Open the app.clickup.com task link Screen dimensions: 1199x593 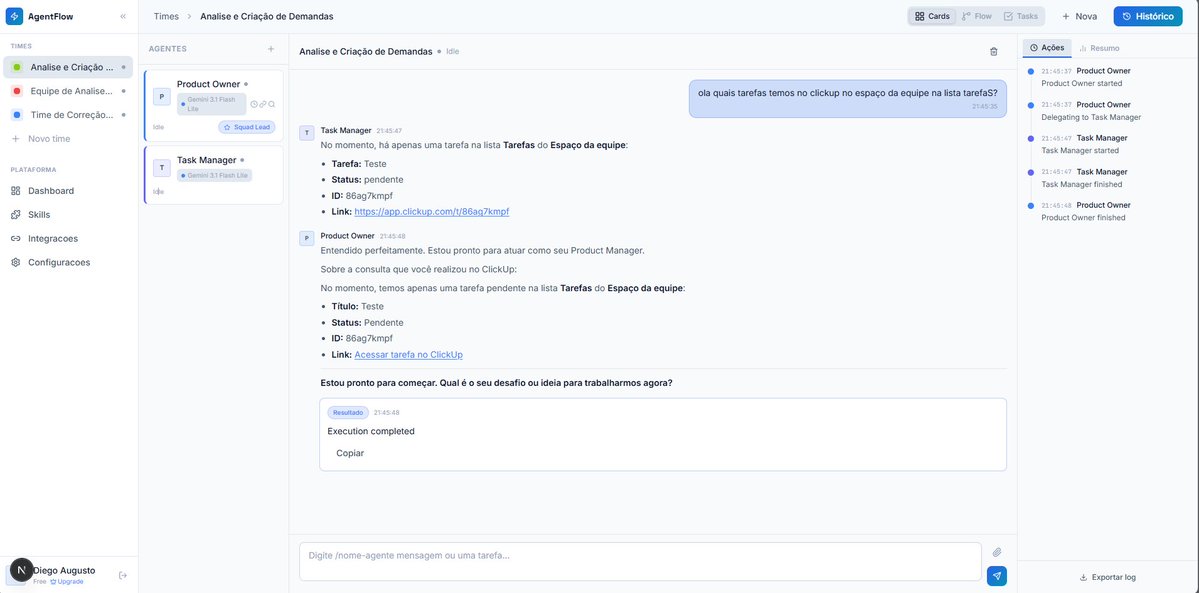tap(431, 212)
